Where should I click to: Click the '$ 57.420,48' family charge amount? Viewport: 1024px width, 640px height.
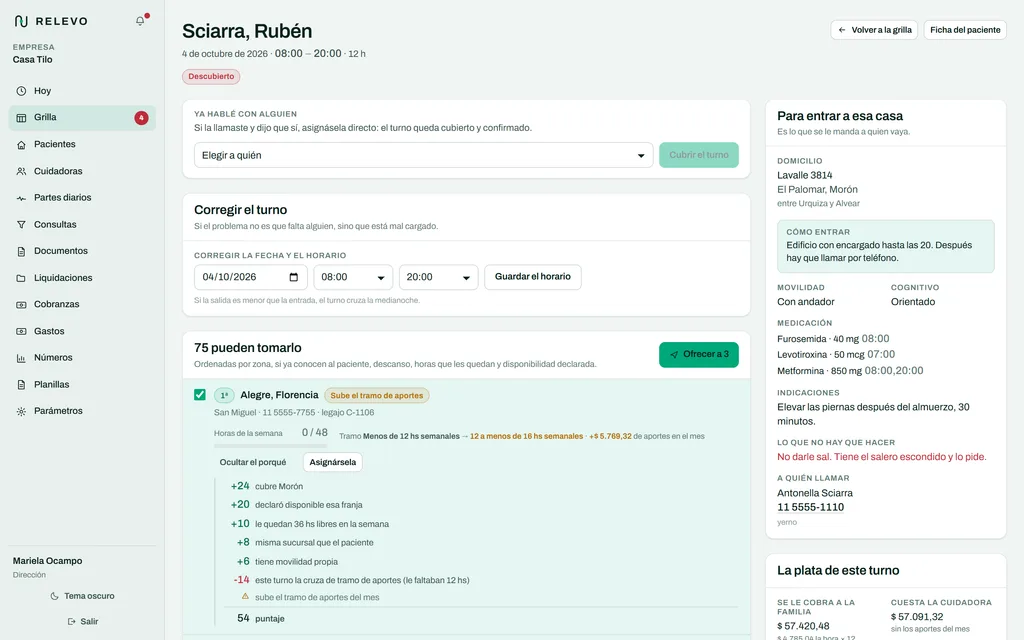point(803,626)
